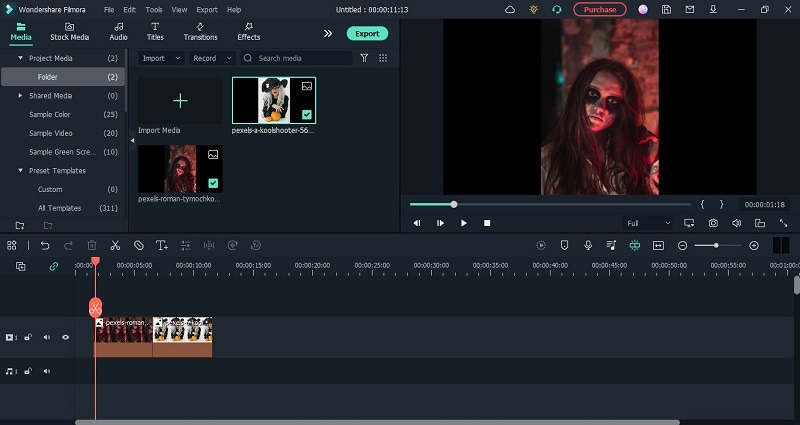Open the Titles tab
Viewport: 800px width, 425px height.
click(155, 32)
